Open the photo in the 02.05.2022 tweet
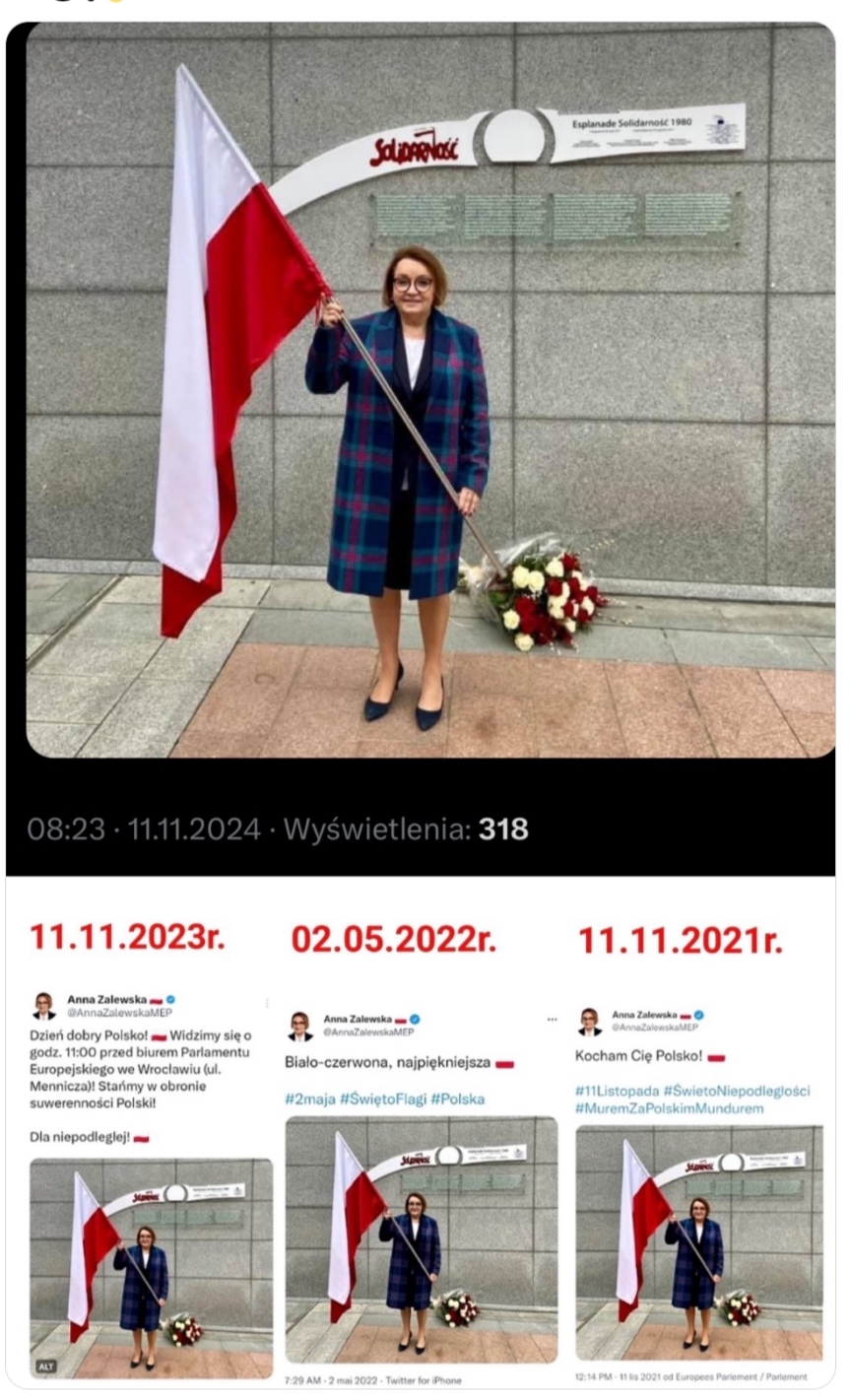Image resolution: width=850 pixels, height=1400 pixels. coord(422,1238)
